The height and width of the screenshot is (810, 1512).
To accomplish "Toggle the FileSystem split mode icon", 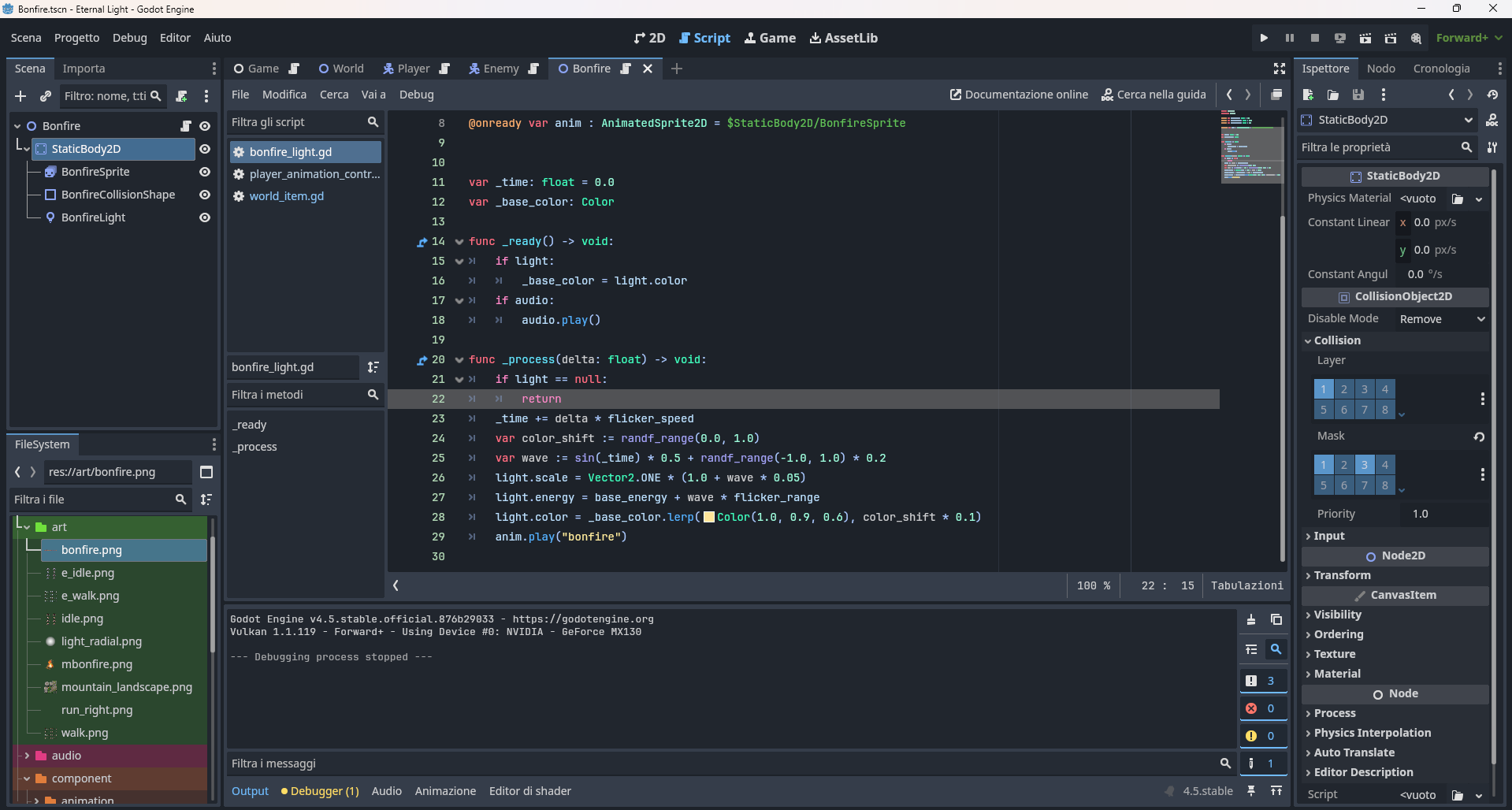I will (206, 472).
